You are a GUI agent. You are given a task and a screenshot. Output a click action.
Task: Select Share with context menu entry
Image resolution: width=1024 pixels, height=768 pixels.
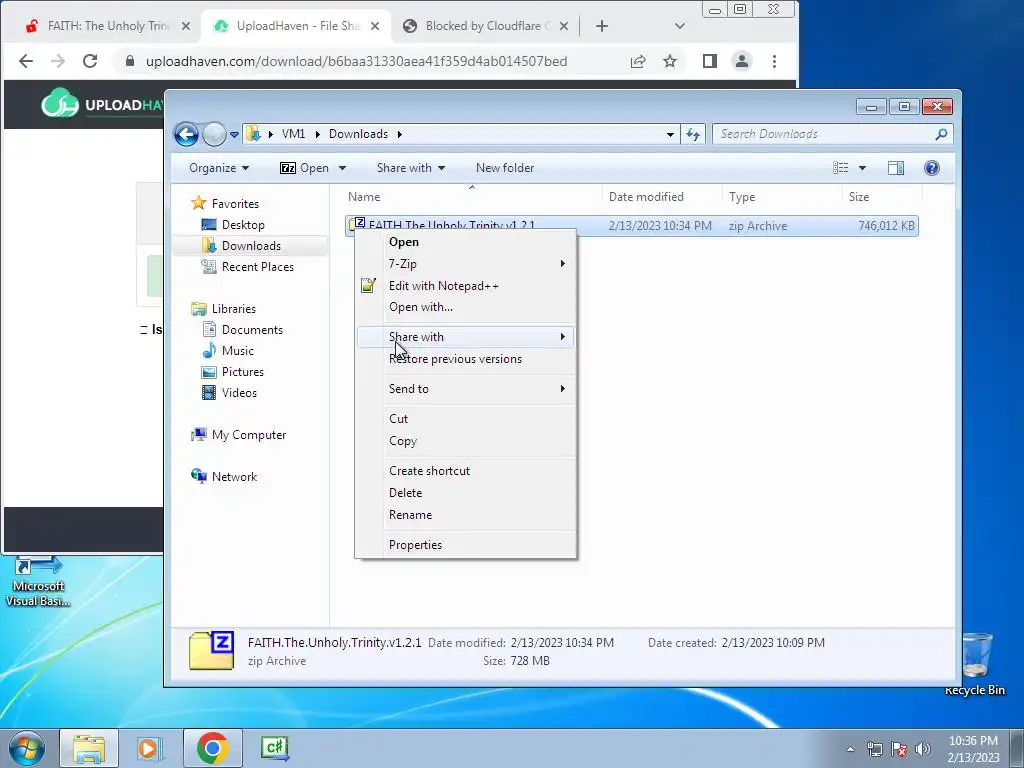pyautogui.click(x=465, y=337)
